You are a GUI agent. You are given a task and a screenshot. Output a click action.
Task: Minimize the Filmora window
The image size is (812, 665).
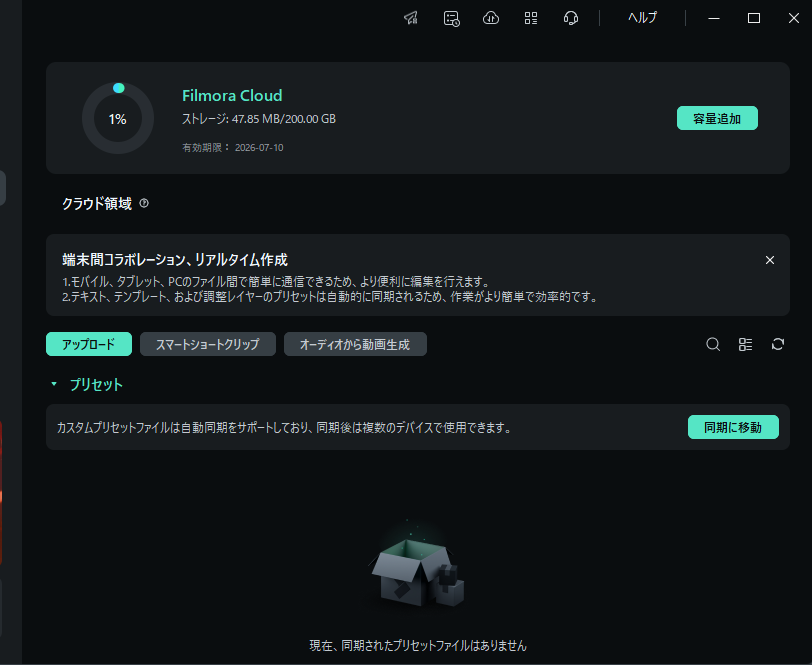[x=714, y=18]
